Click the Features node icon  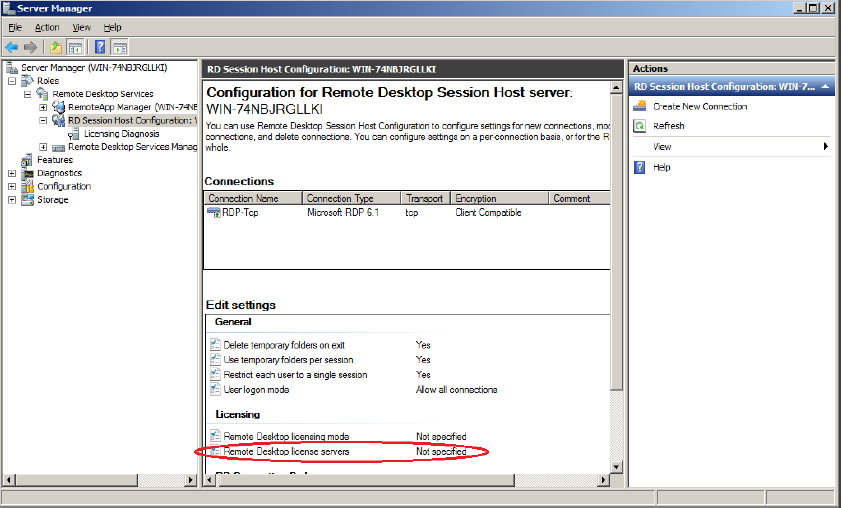27,160
